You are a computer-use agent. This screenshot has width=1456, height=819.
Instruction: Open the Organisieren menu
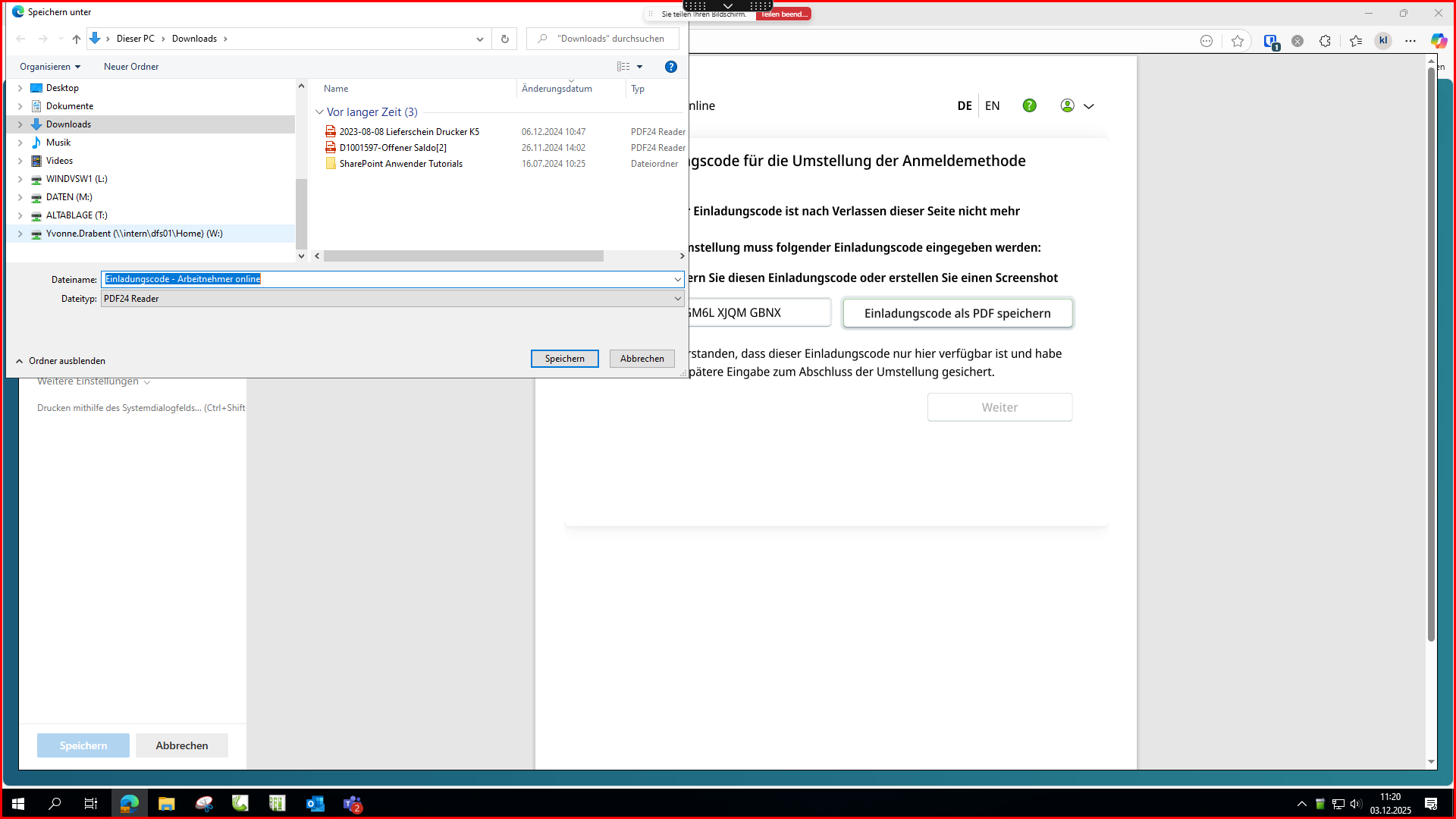pos(50,67)
